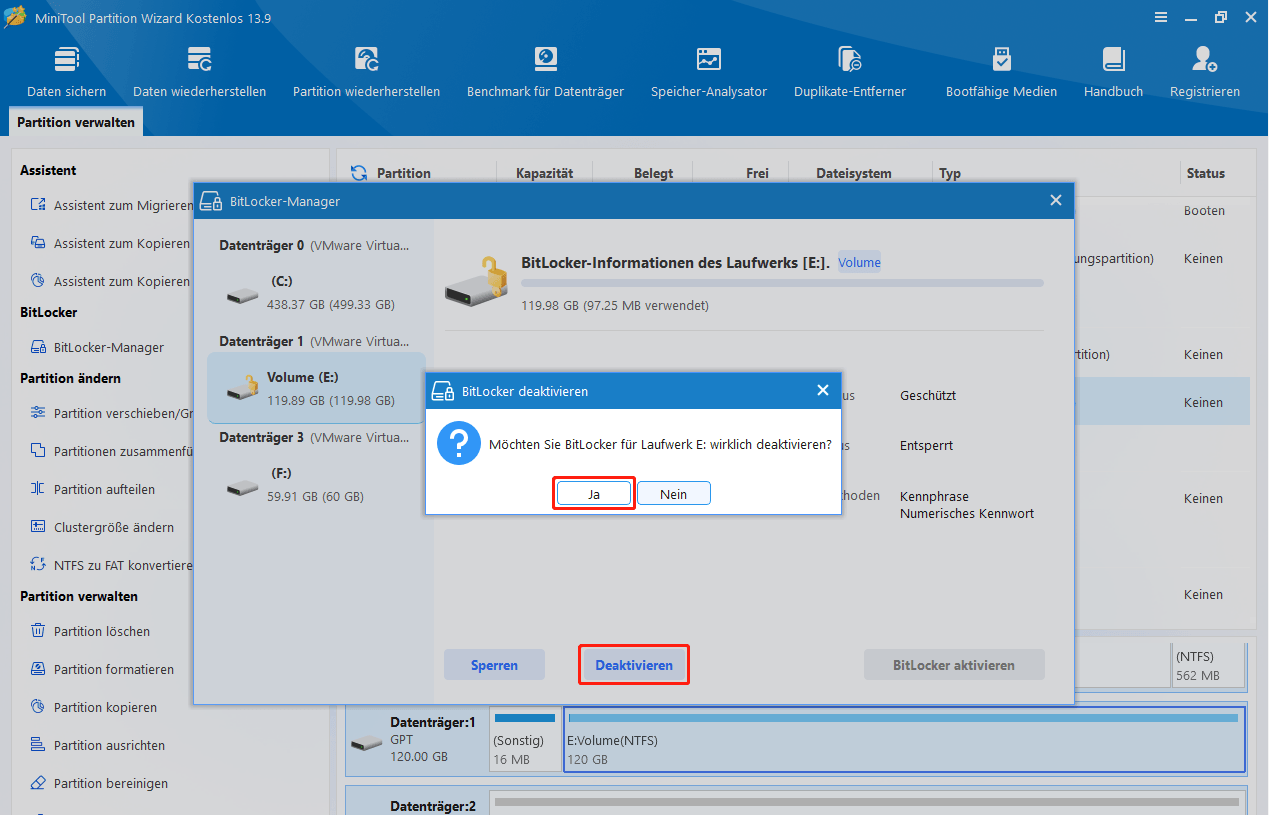Click the Deaktivieren button in BitLocker-Manager
Viewport: 1269px width, 815px height.
[x=634, y=665]
